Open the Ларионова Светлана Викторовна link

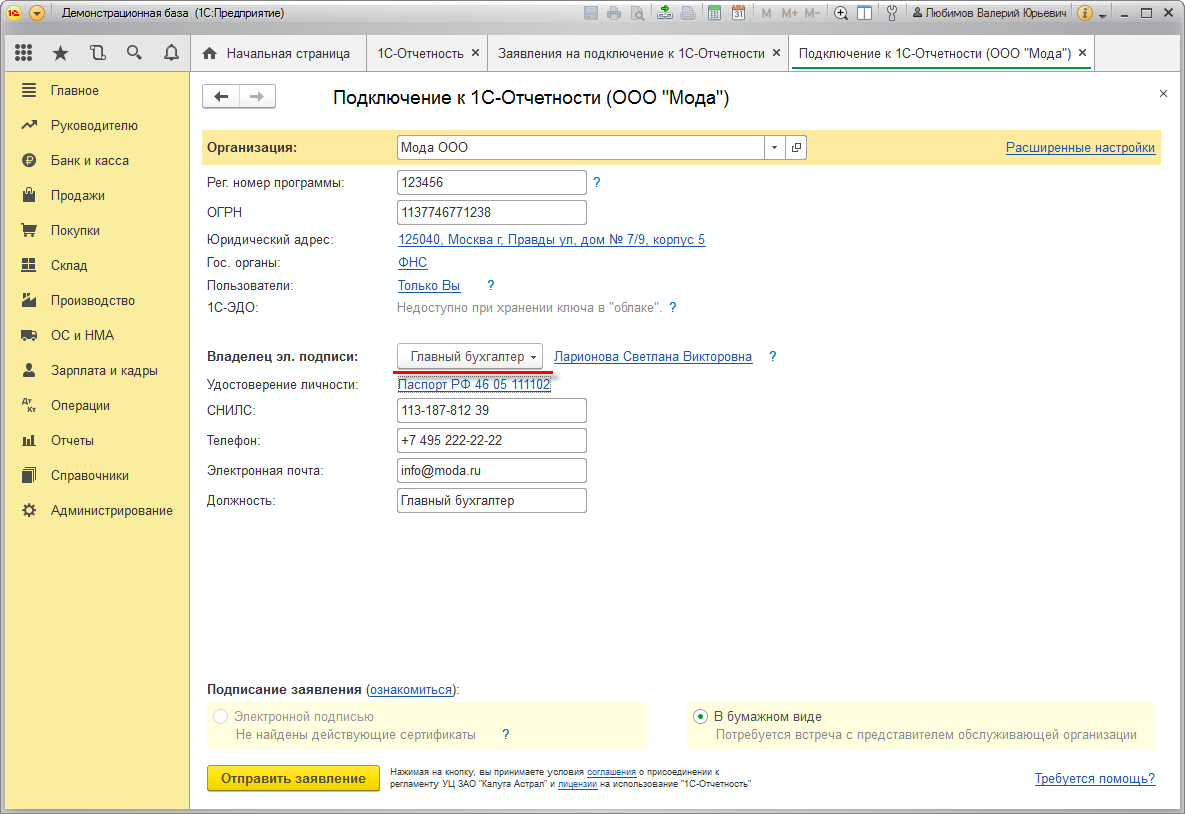tap(653, 357)
